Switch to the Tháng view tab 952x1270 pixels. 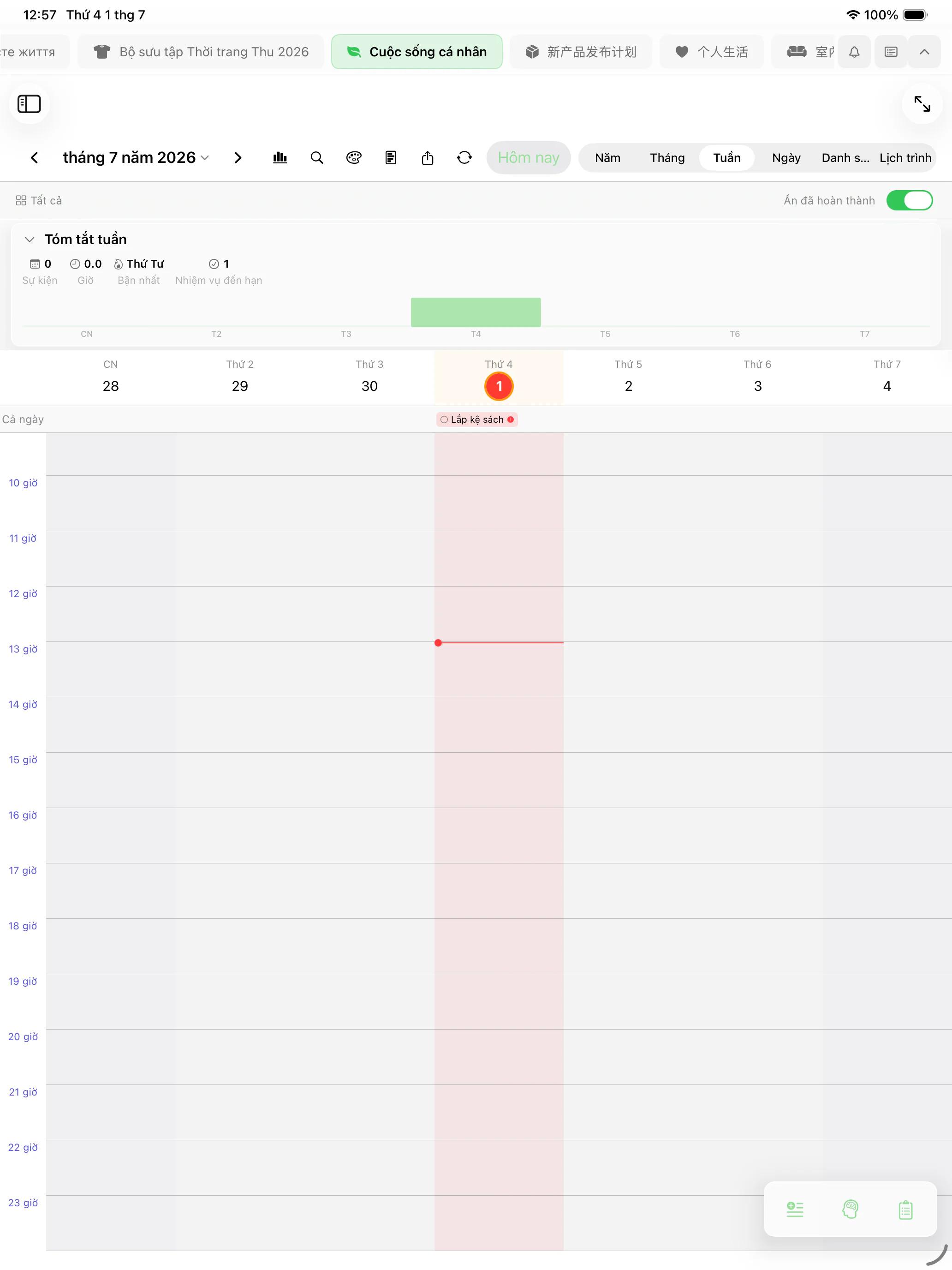pyautogui.click(x=667, y=157)
